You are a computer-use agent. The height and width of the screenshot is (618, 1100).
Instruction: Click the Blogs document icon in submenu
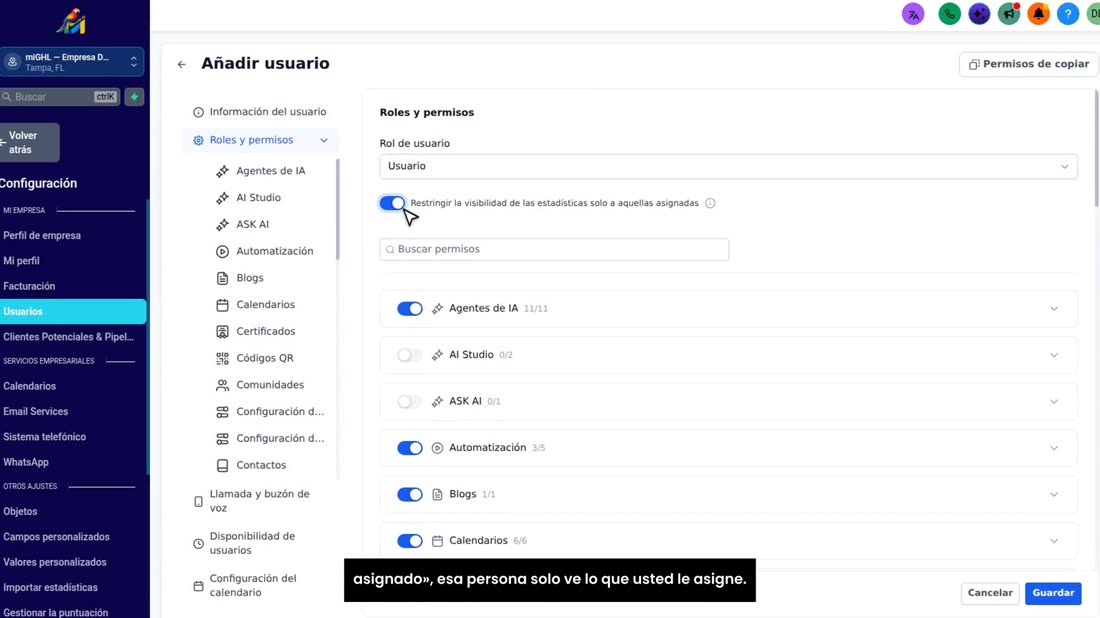pos(222,278)
